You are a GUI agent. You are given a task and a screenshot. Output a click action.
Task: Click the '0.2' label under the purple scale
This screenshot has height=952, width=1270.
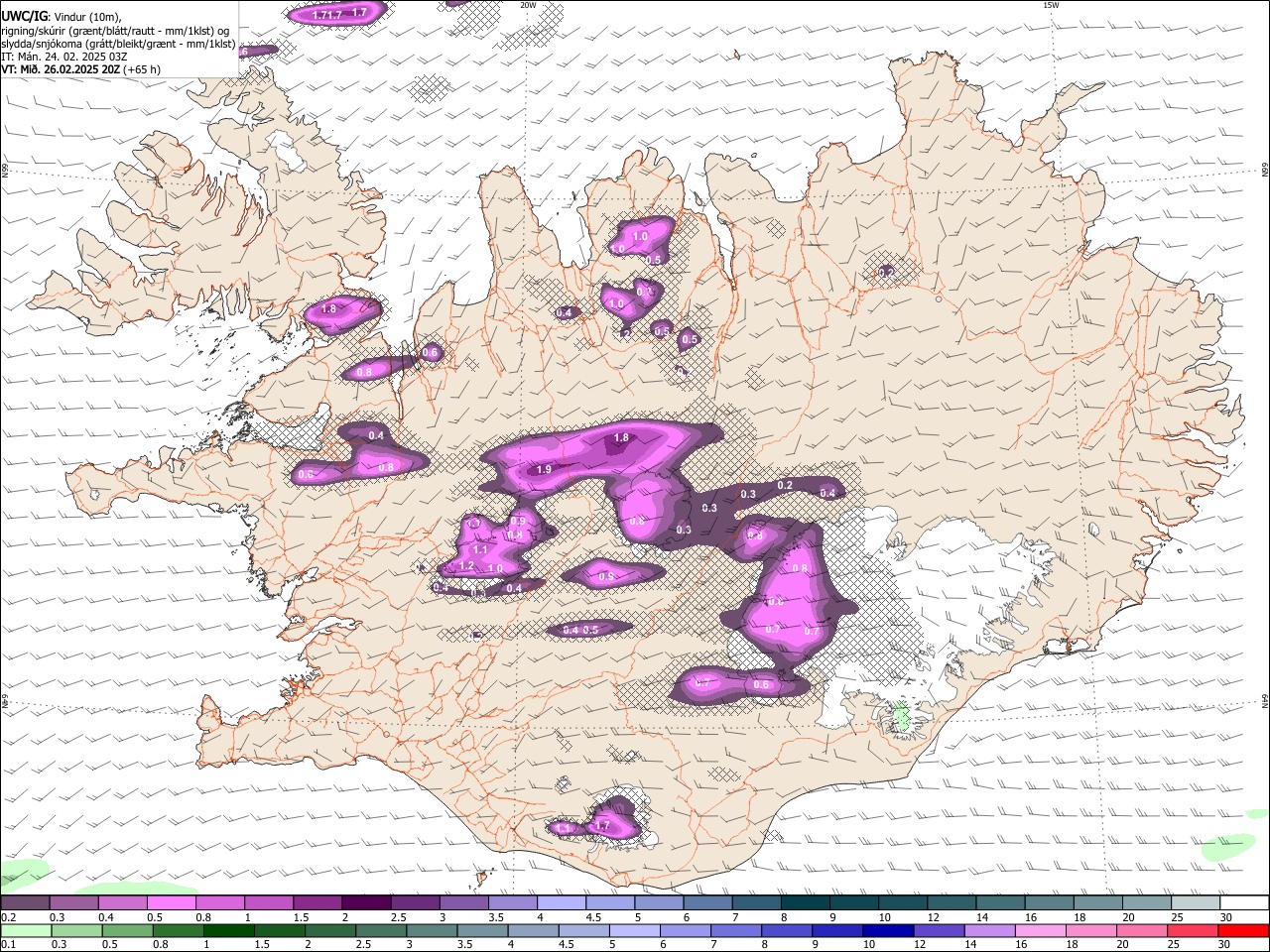point(8,917)
